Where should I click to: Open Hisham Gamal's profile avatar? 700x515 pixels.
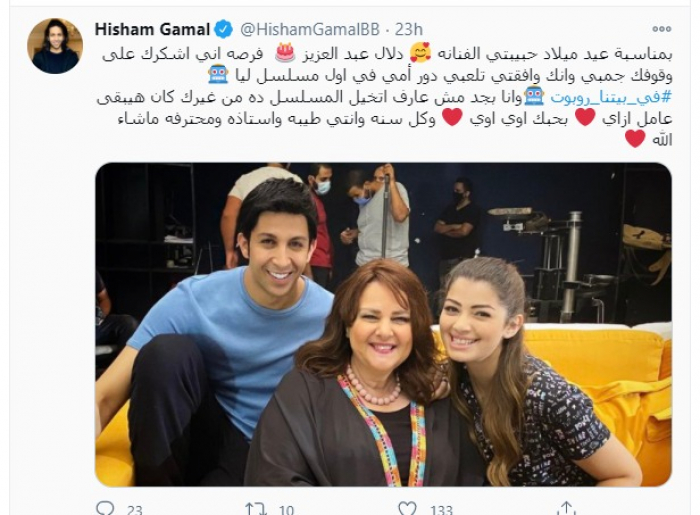coord(55,46)
